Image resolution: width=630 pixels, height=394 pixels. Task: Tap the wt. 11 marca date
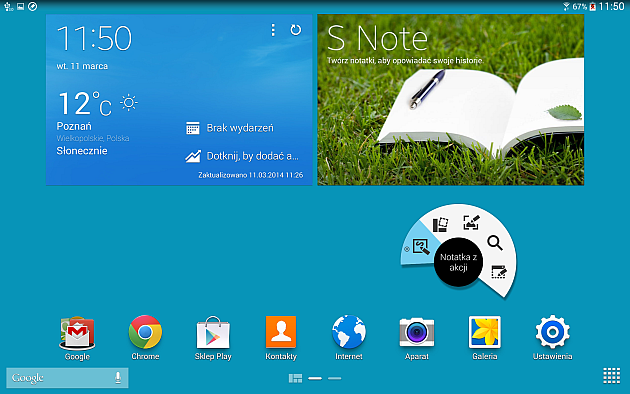pos(82,66)
